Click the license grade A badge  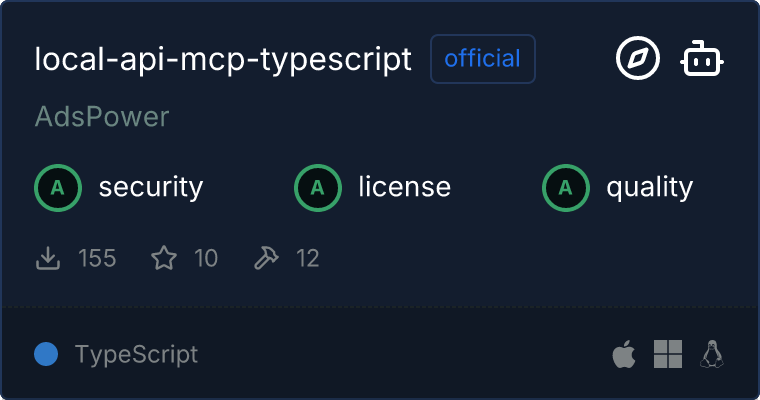[318, 187]
